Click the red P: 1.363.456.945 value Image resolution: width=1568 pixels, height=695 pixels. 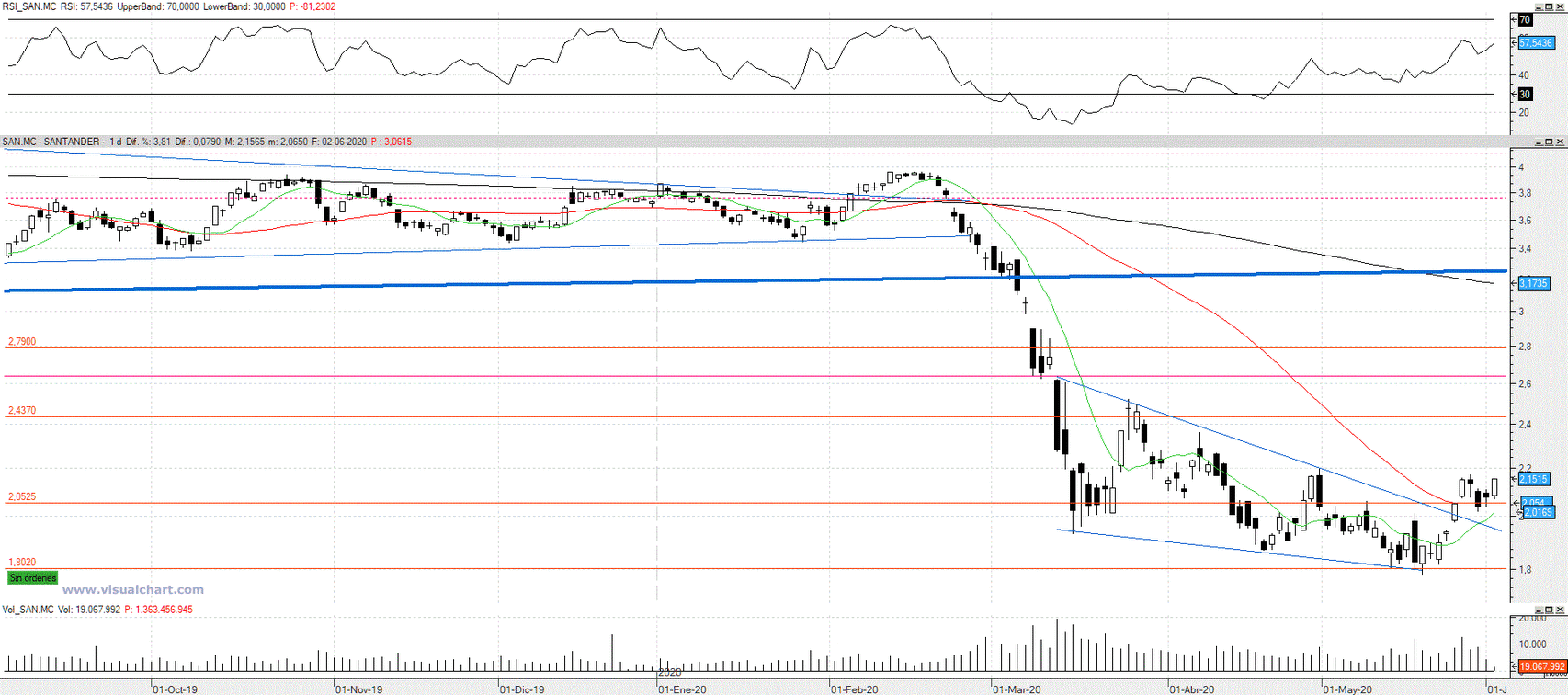tap(159, 610)
